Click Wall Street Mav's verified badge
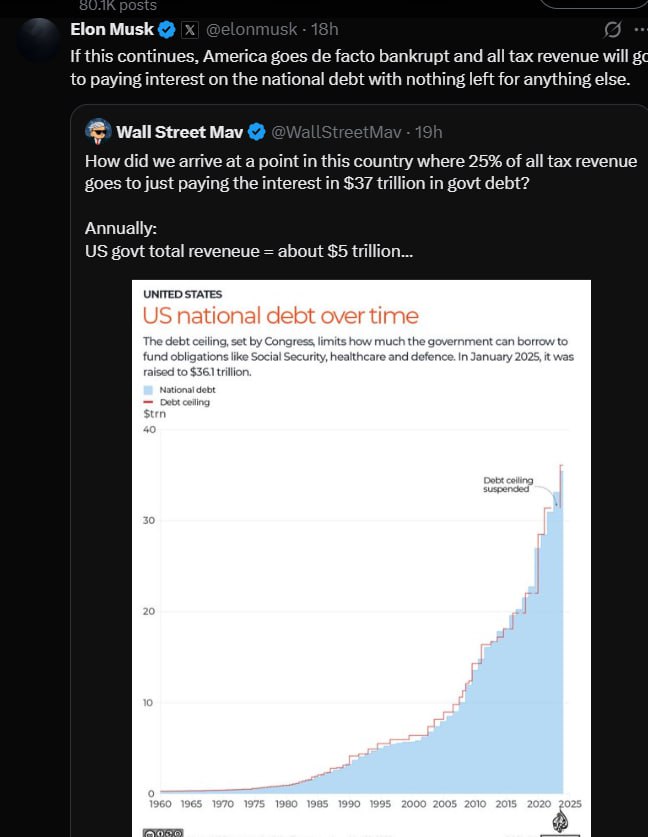This screenshot has width=648, height=837. tap(257, 132)
